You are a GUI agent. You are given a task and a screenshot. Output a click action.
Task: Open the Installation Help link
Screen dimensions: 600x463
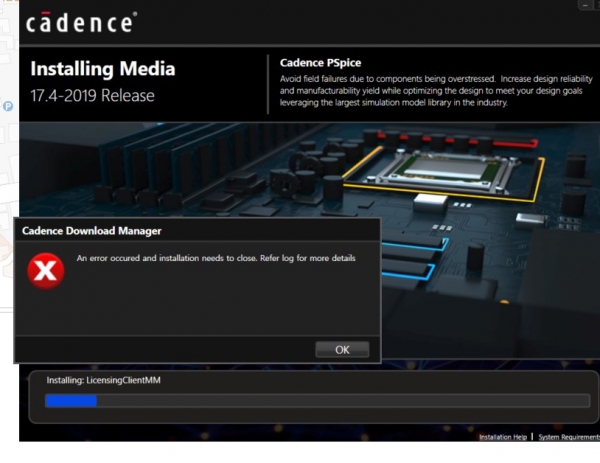tap(503, 437)
